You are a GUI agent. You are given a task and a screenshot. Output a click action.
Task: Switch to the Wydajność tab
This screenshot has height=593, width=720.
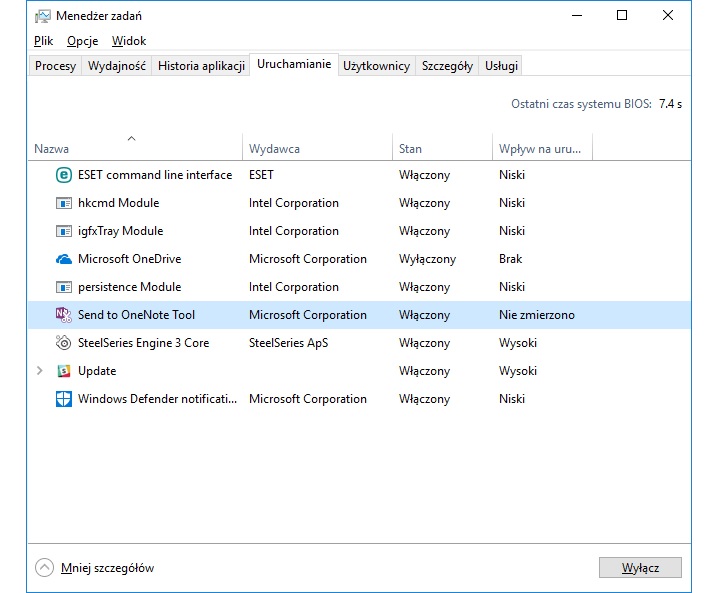coord(117,66)
